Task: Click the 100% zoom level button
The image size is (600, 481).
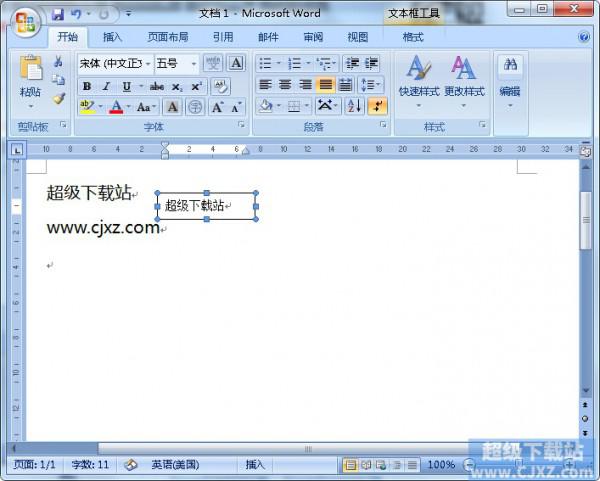Action: coord(441,465)
